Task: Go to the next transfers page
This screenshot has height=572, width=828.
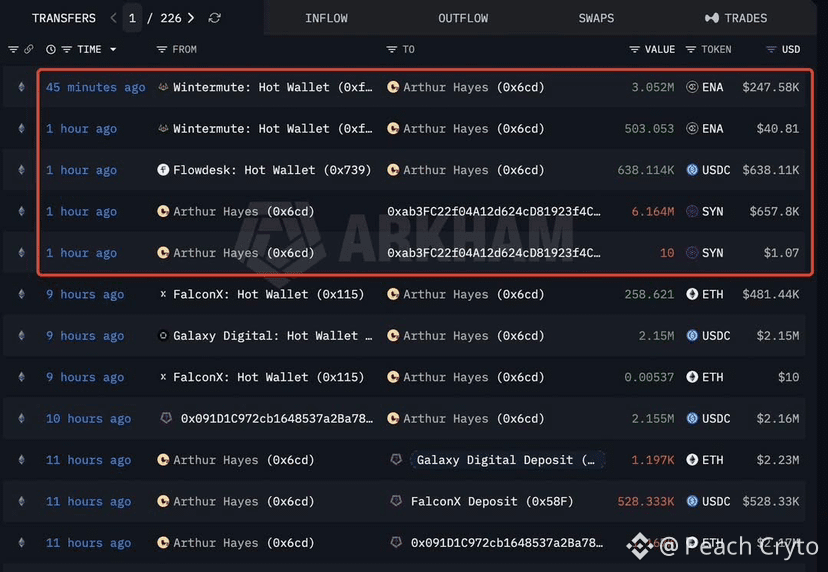Action: [191, 18]
